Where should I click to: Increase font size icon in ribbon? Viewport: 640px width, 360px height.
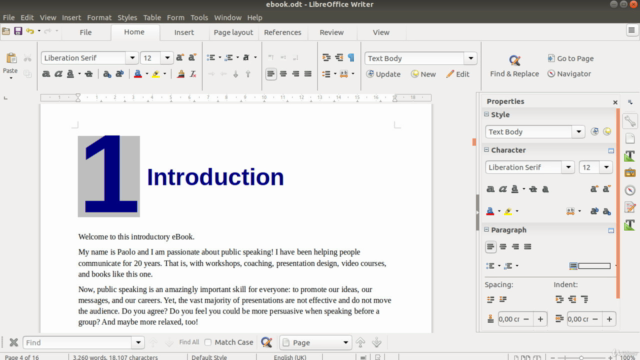180,58
